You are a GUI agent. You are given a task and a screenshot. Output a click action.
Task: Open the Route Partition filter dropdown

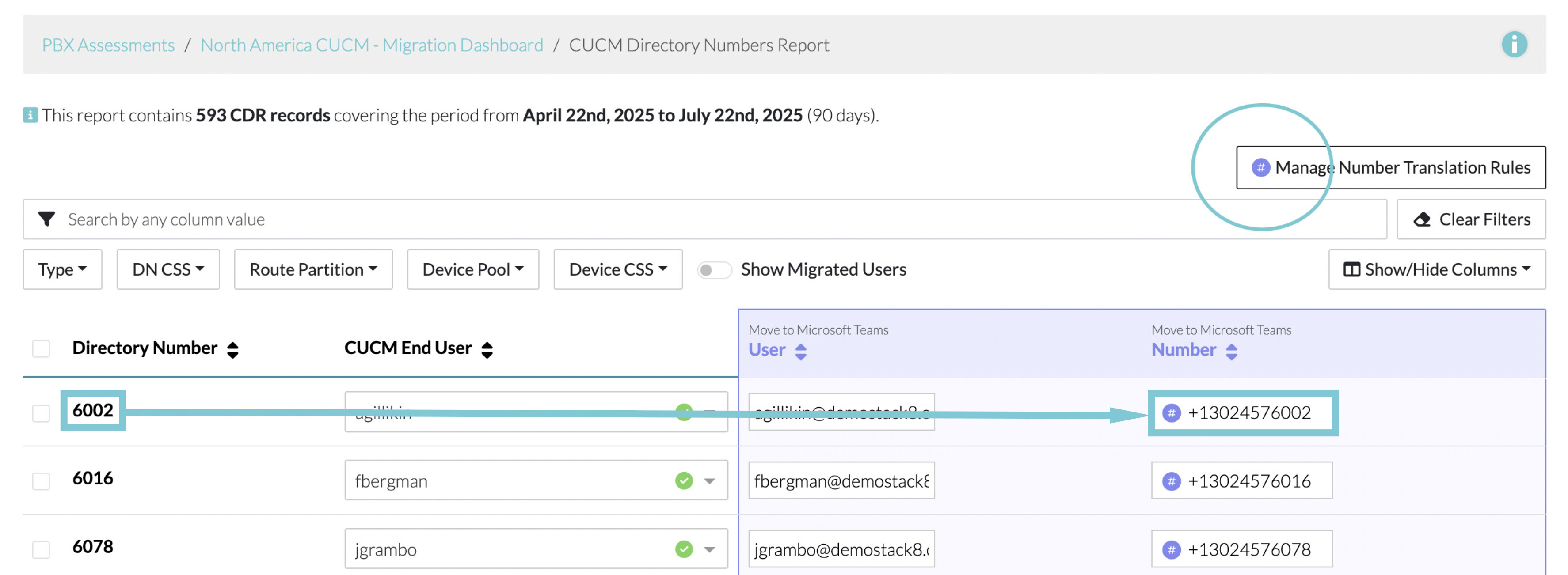[313, 269]
